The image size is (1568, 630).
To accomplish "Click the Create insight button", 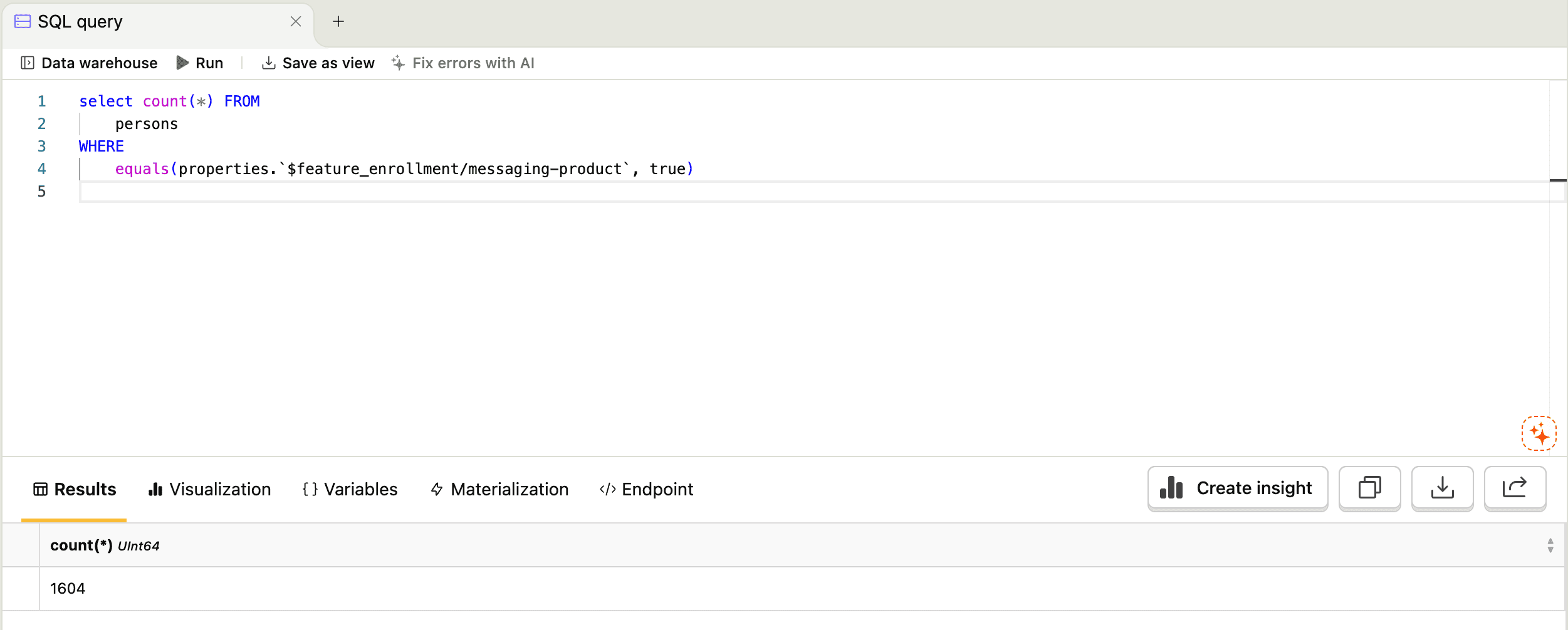I will coord(1238,488).
